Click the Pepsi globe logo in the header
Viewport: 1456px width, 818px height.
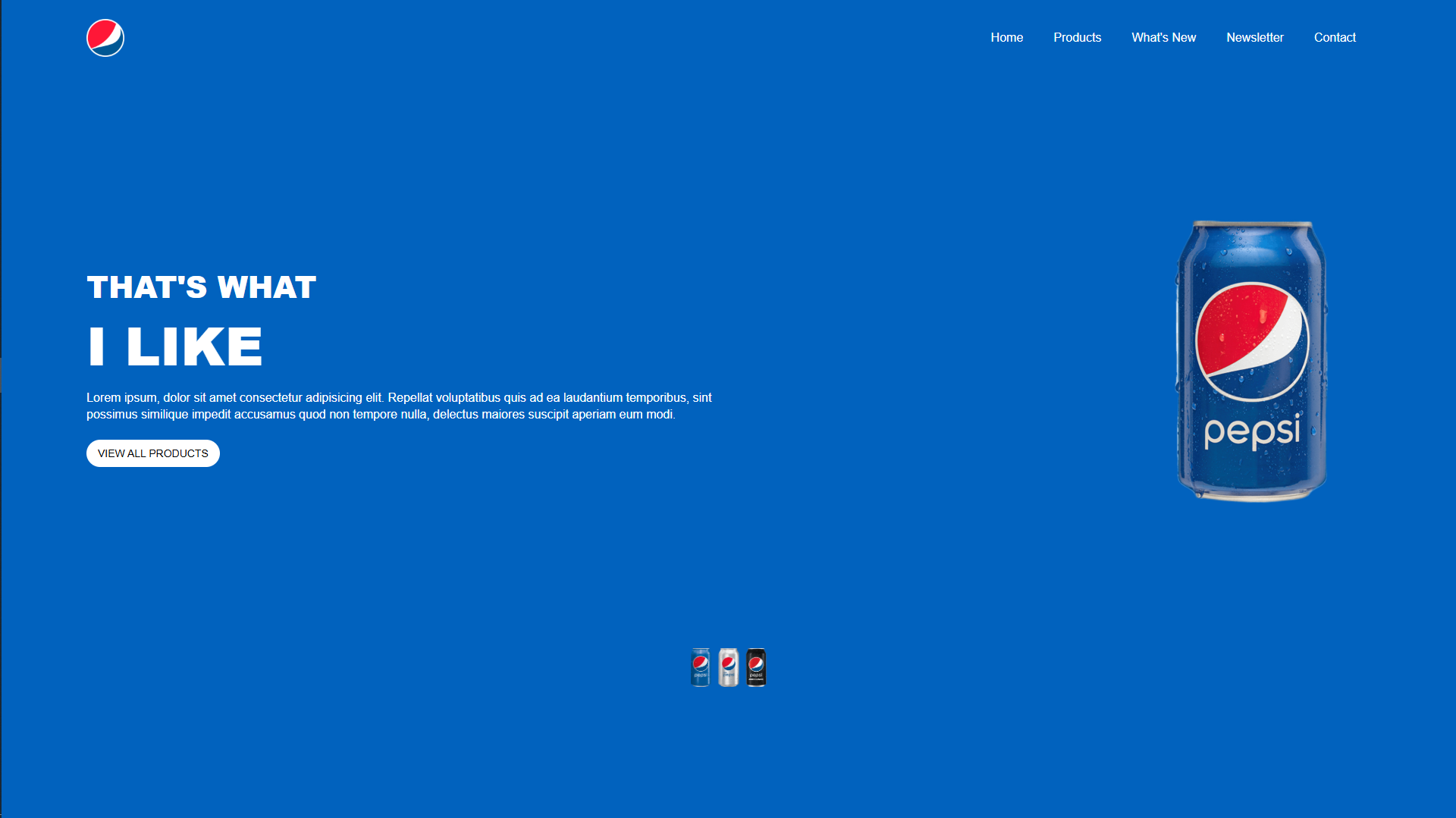tap(105, 37)
